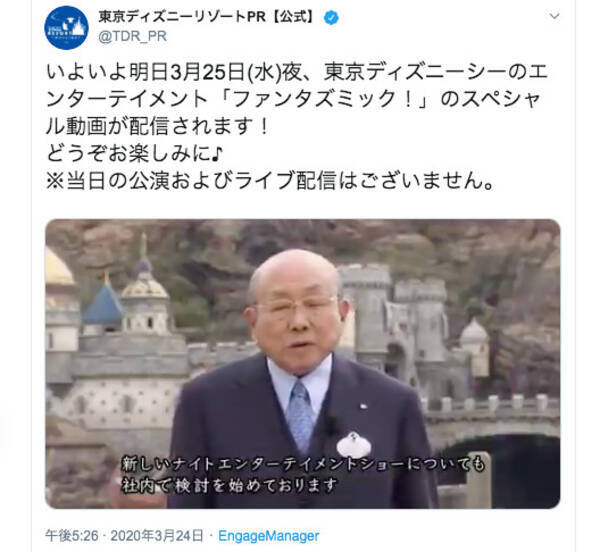This screenshot has height=552, width=600.
Task: Open the 東京ディズニーリゾートPR【公式】 display name
Action: pos(209,17)
